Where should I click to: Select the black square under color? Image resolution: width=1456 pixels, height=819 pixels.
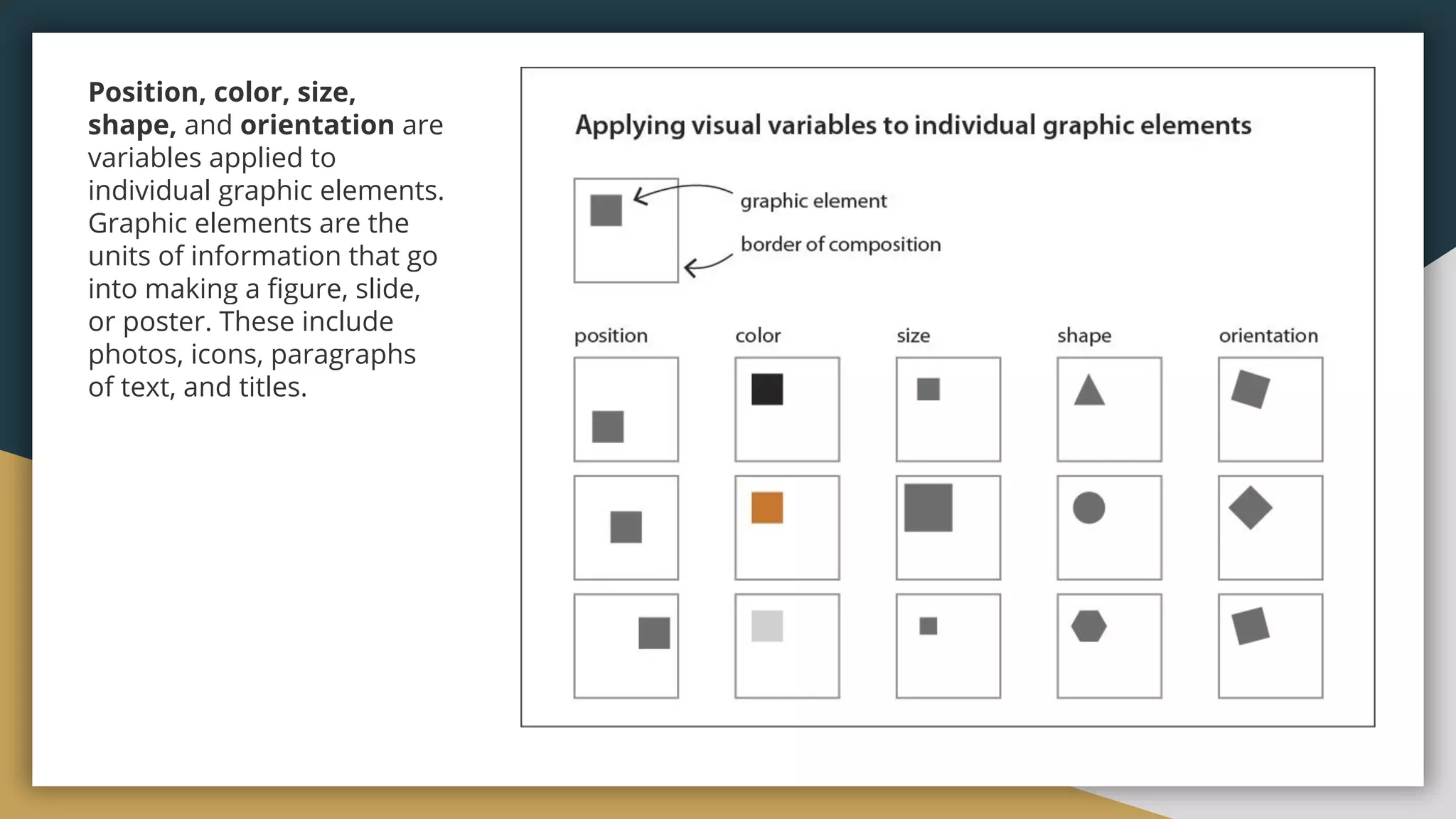[767, 390]
